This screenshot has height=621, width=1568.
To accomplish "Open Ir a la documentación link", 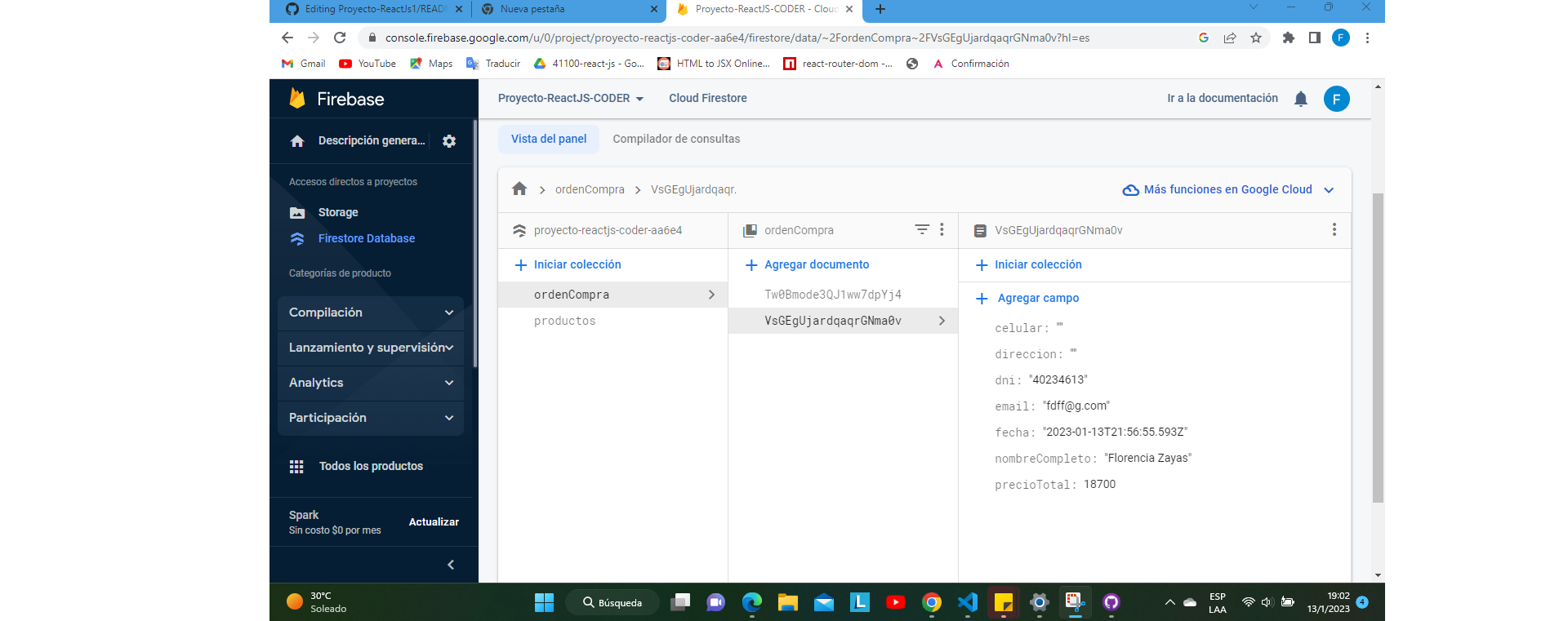I will point(1223,98).
